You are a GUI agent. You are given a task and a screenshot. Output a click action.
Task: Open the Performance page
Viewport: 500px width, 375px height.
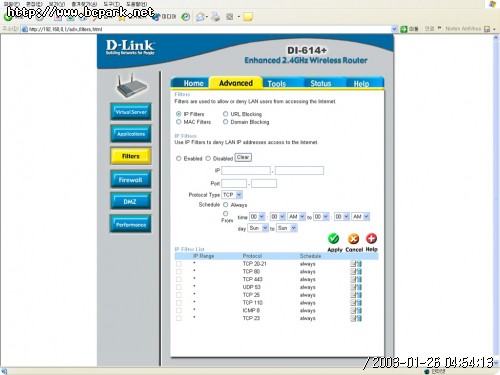pyautogui.click(x=131, y=224)
